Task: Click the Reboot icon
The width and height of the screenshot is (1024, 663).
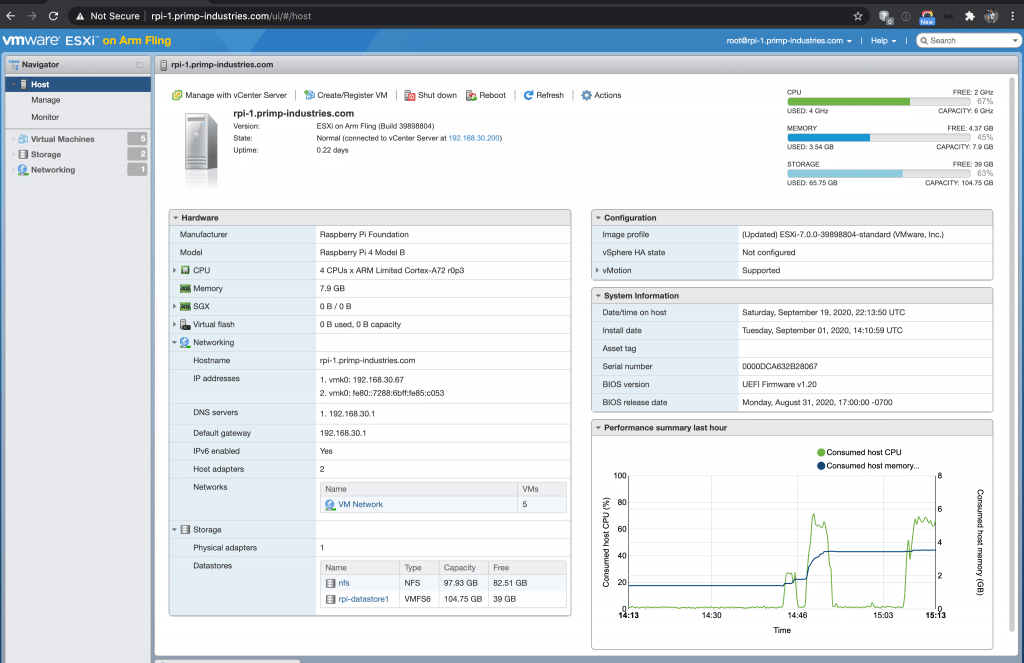Action: [x=471, y=95]
